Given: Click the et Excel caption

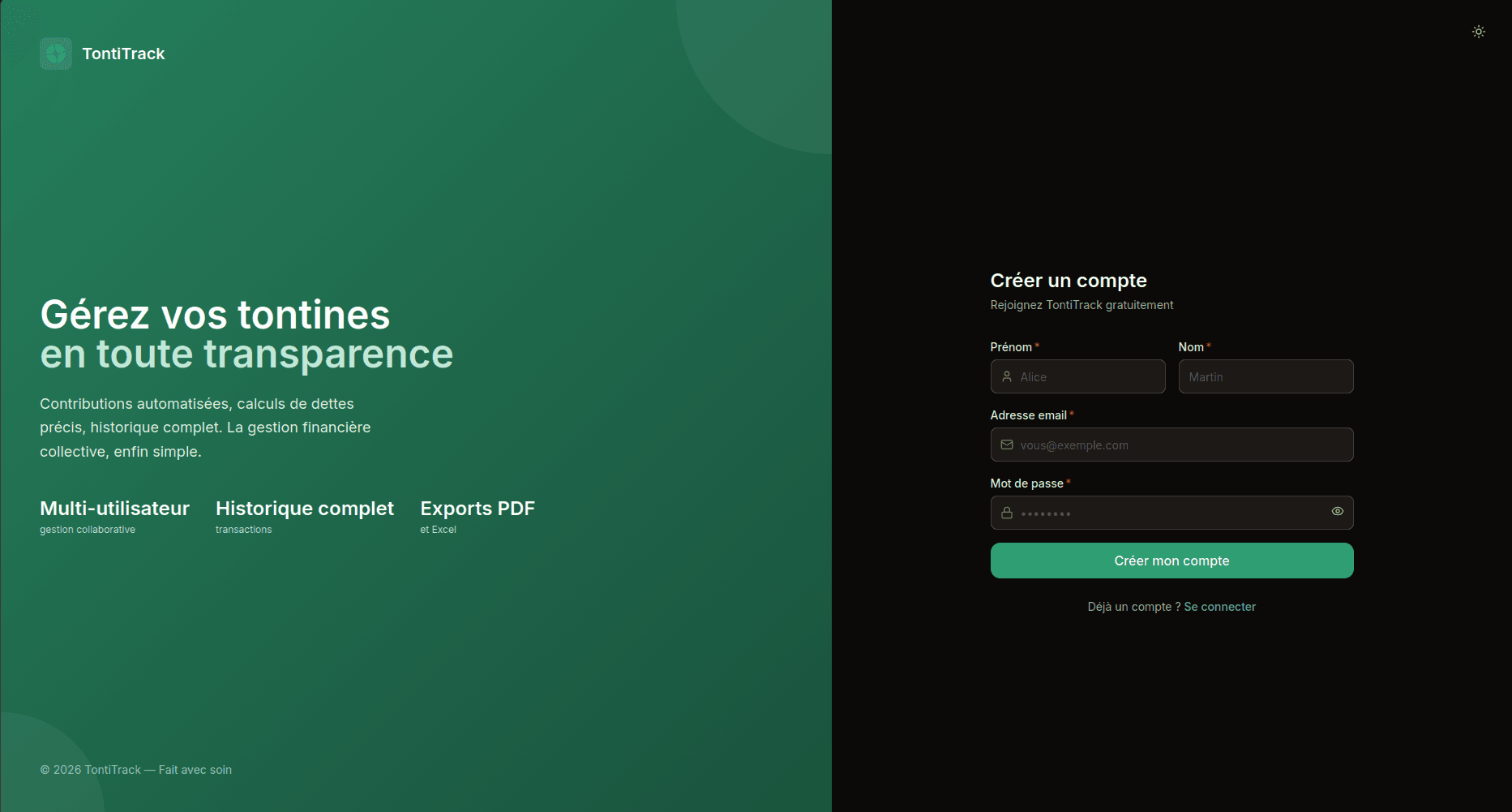Looking at the screenshot, I should [x=438, y=530].
